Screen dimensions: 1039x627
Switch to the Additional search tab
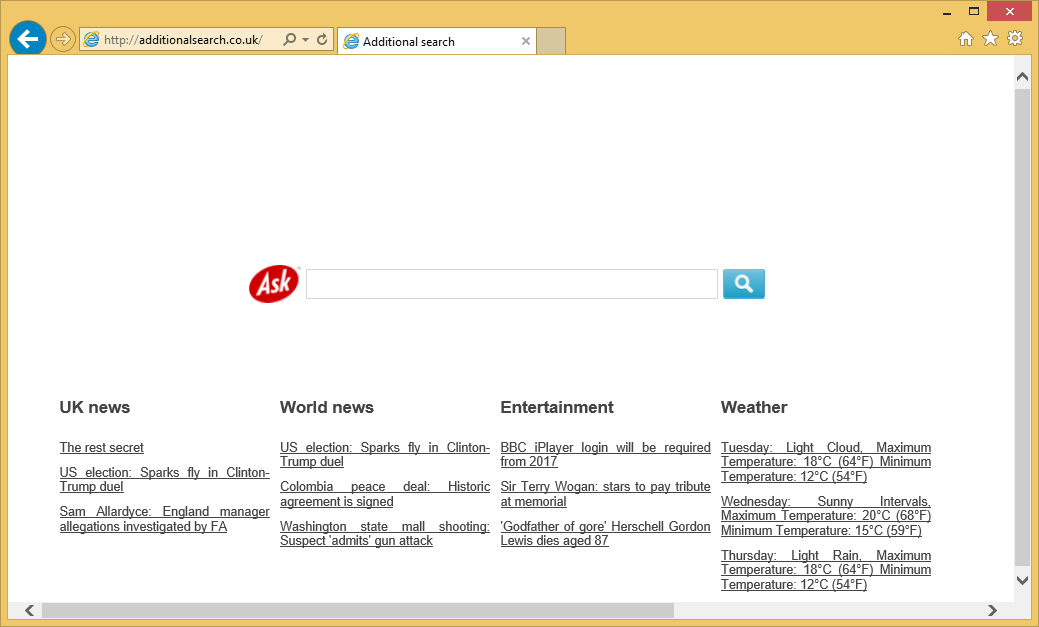point(430,42)
